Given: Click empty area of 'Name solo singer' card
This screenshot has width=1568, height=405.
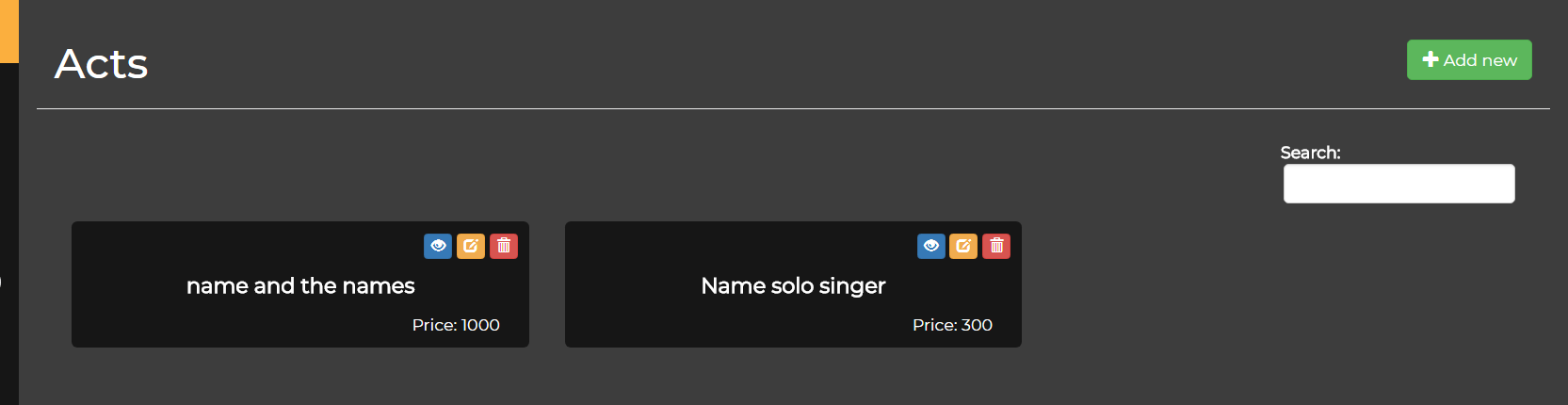Looking at the screenshot, I should pos(678,325).
